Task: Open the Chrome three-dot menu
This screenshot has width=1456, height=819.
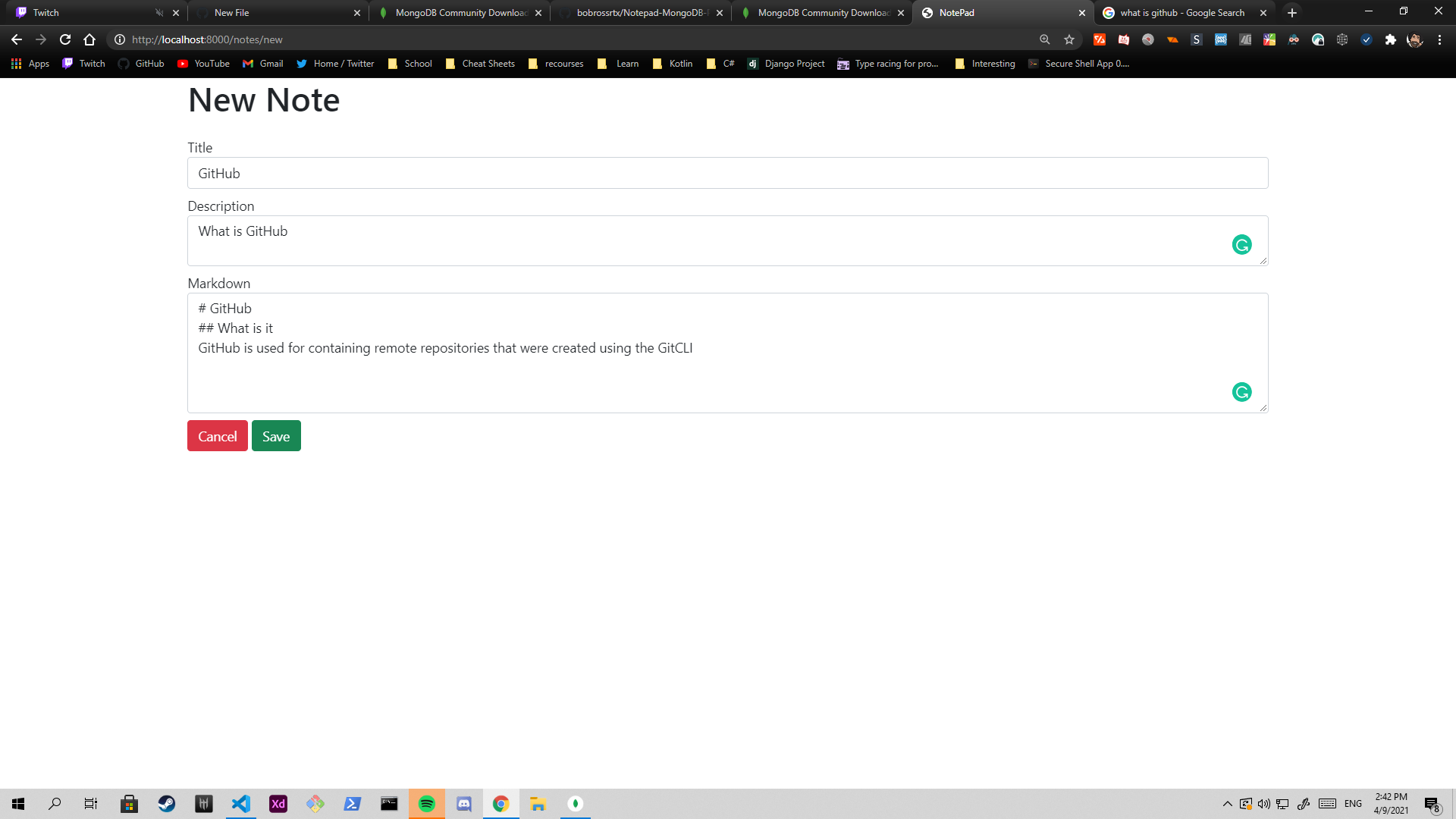Action: 1439,39
